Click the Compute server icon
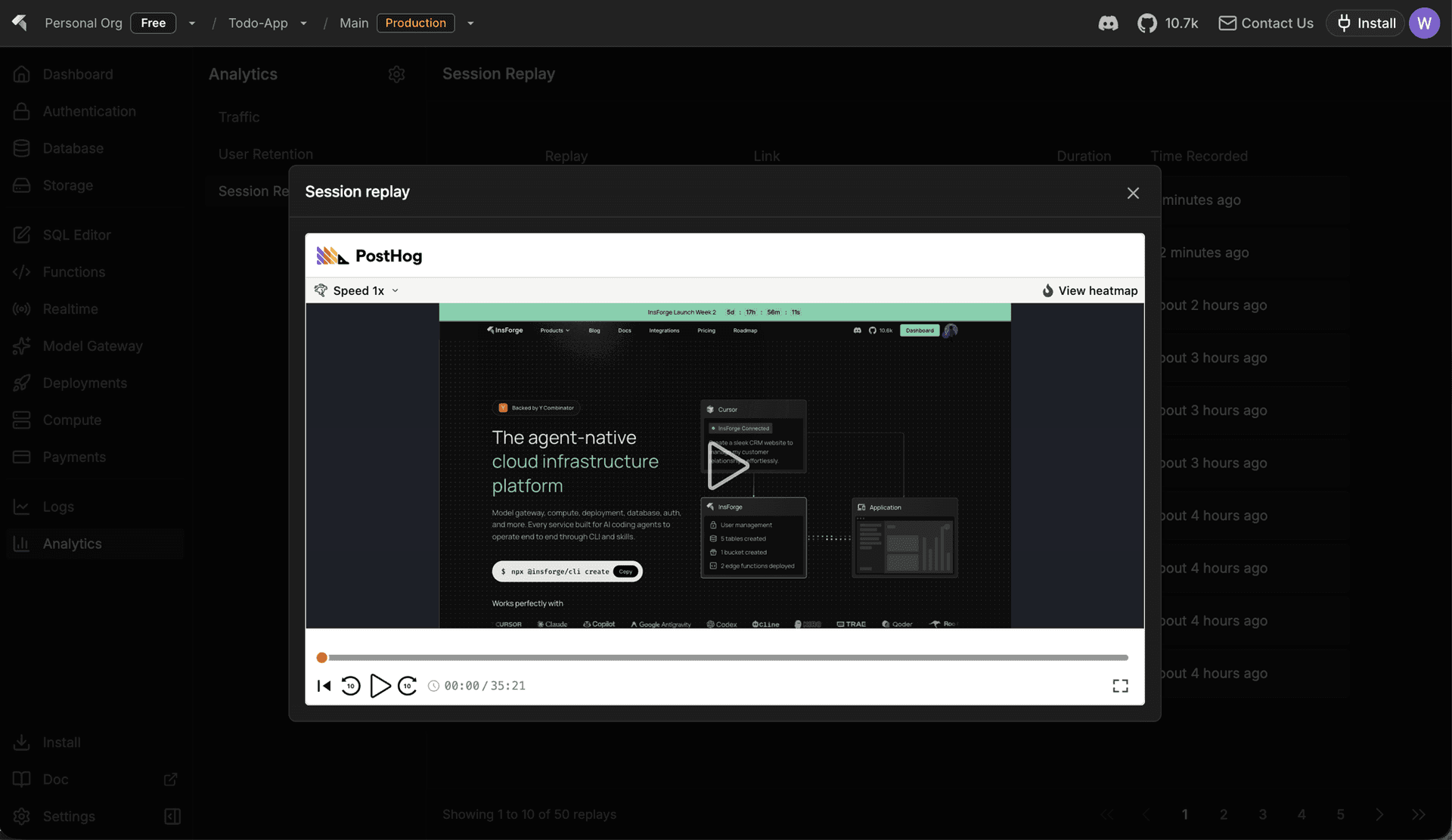 pyautogui.click(x=22, y=420)
